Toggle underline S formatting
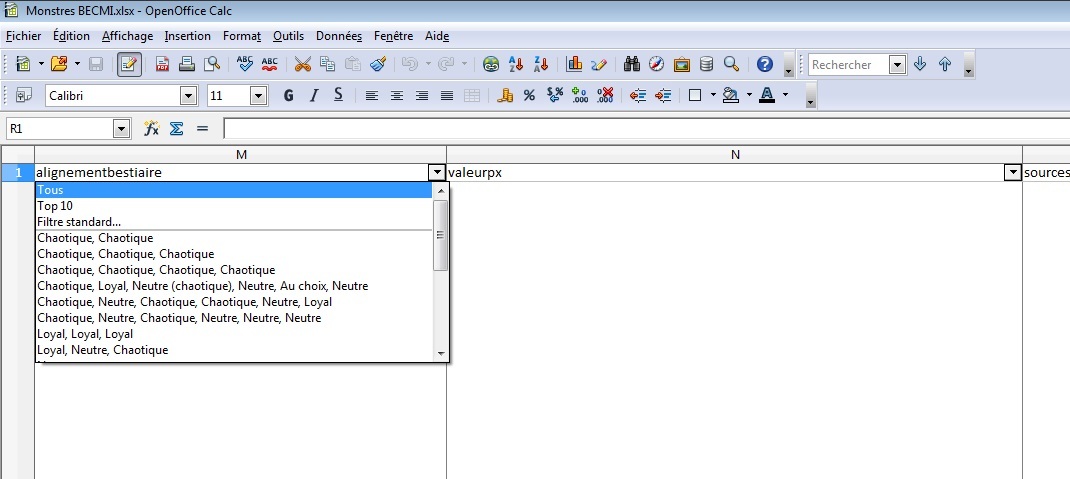This screenshot has height=479, width=1070. coord(338,96)
